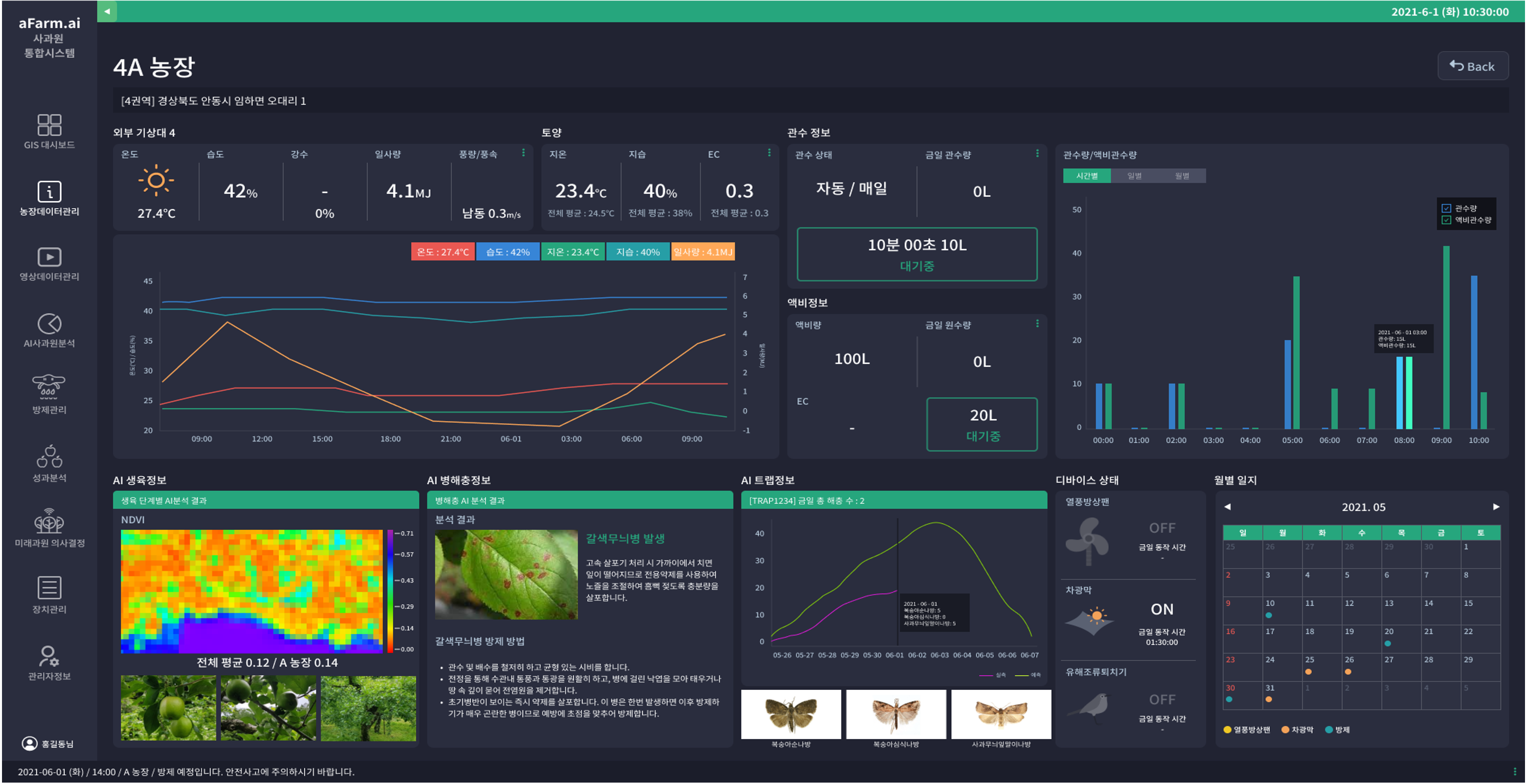The height and width of the screenshot is (784, 1527).
Task: Open weather station panel options menu
Action: [523, 153]
